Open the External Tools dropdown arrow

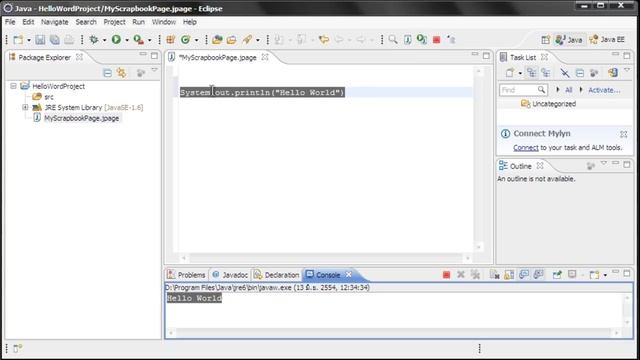click(x=149, y=40)
